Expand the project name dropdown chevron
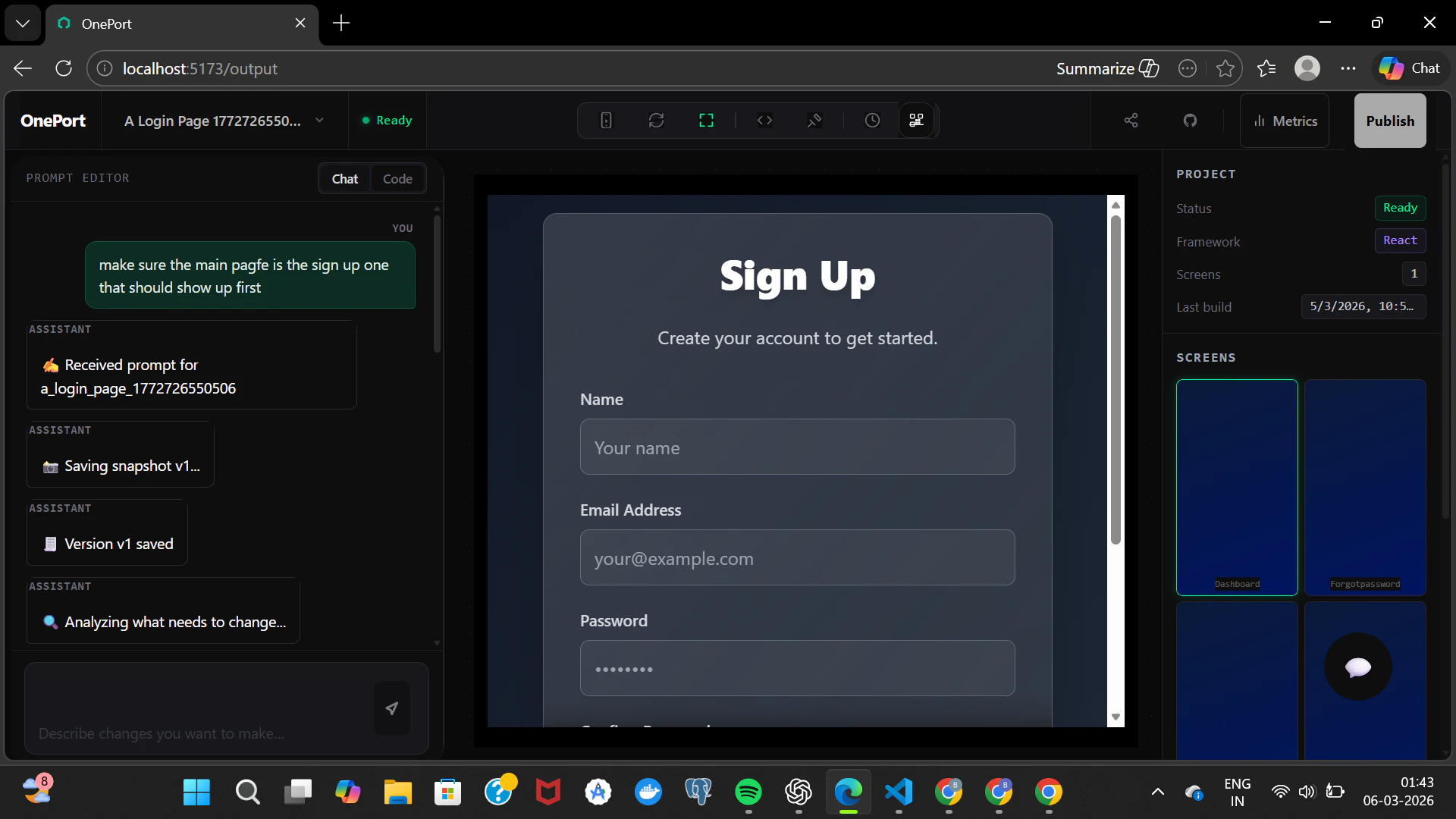This screenshot has width=1456, height=819. [x=319, y=121]
